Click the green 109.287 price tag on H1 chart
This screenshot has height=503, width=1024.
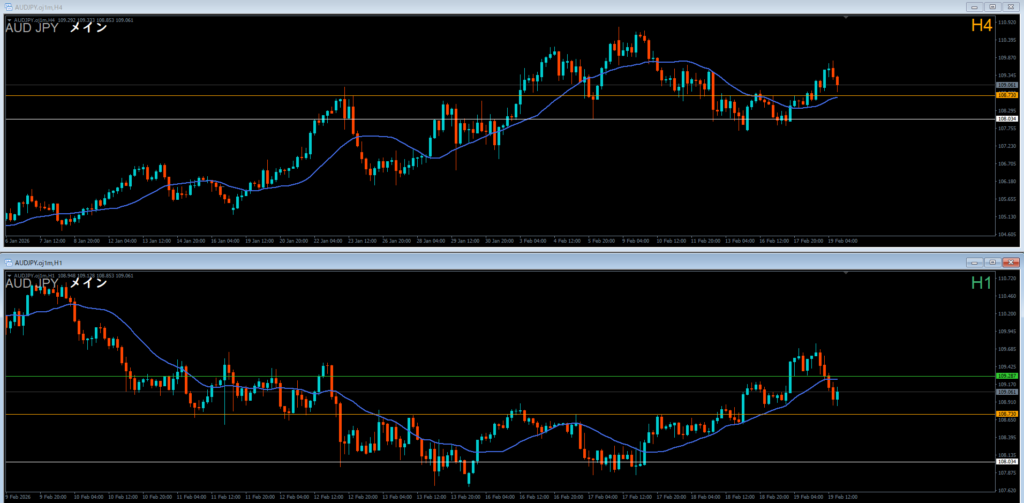[1005, 376]
